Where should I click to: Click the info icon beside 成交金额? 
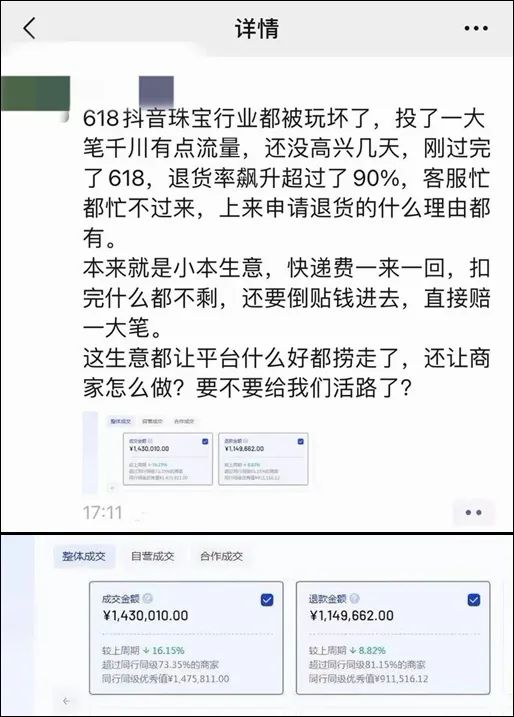coord(148,598)
